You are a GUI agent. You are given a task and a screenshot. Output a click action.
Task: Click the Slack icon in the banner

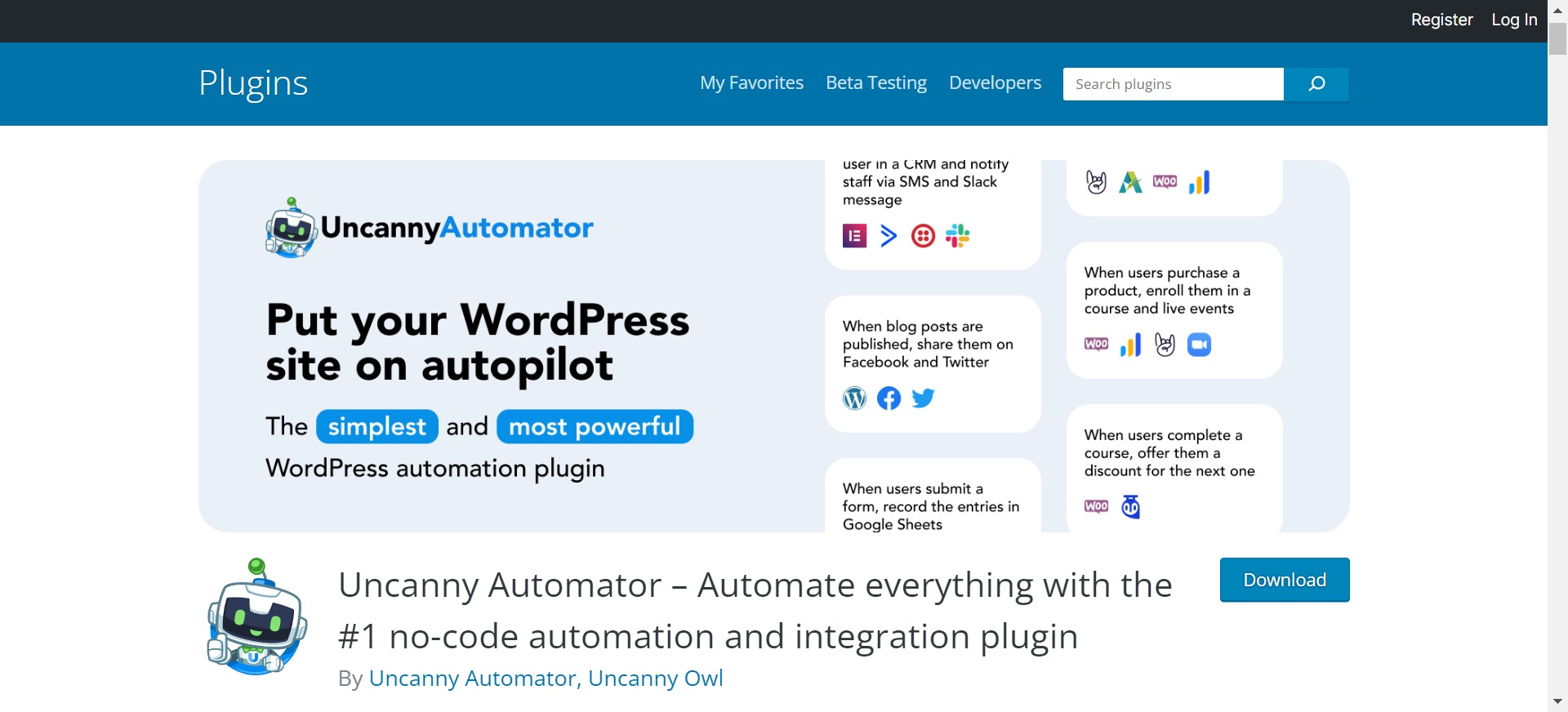pyautogui.click(x=957, y=236)
